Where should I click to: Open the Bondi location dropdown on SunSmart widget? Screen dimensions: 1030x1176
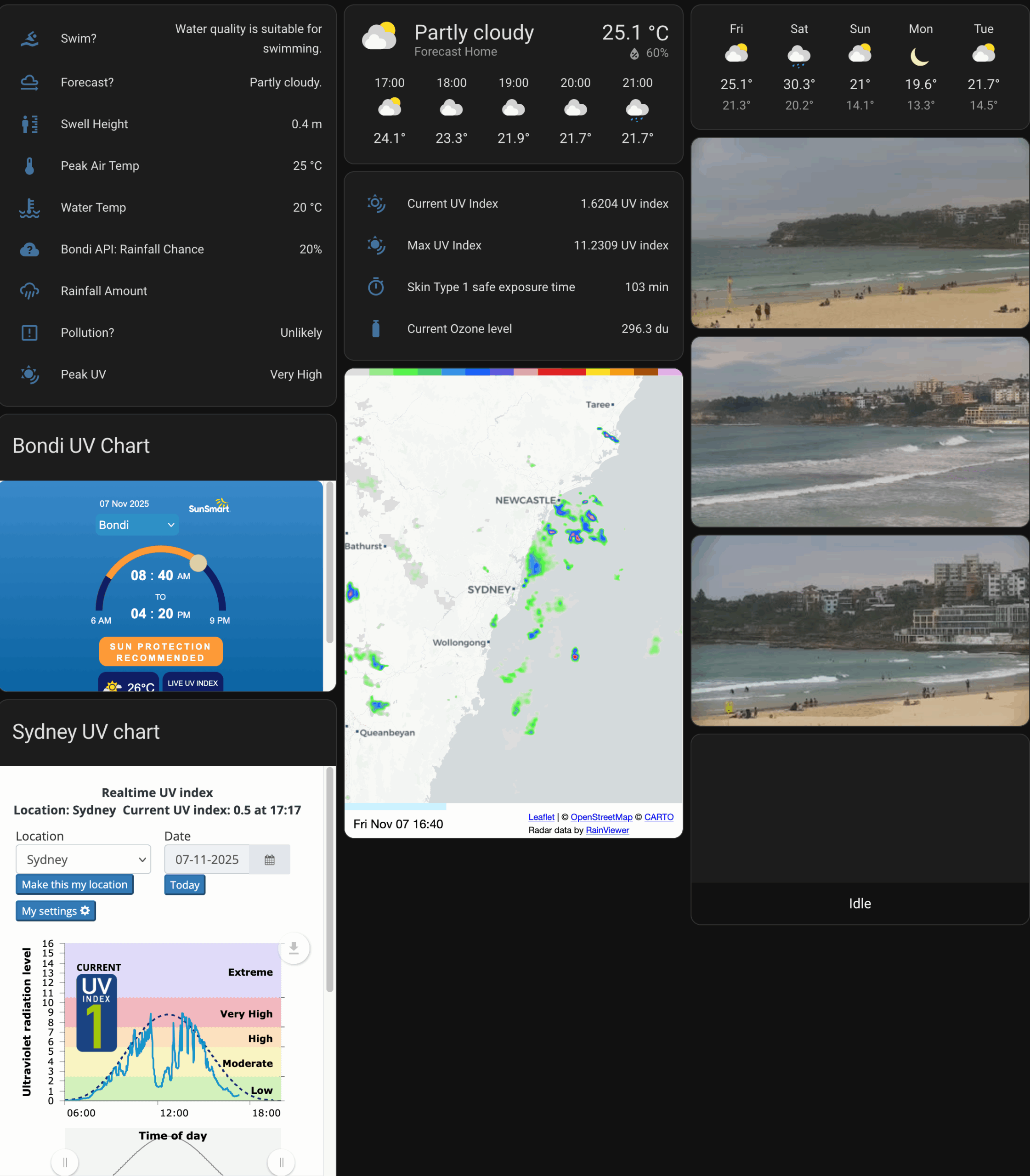pos(137,525)
